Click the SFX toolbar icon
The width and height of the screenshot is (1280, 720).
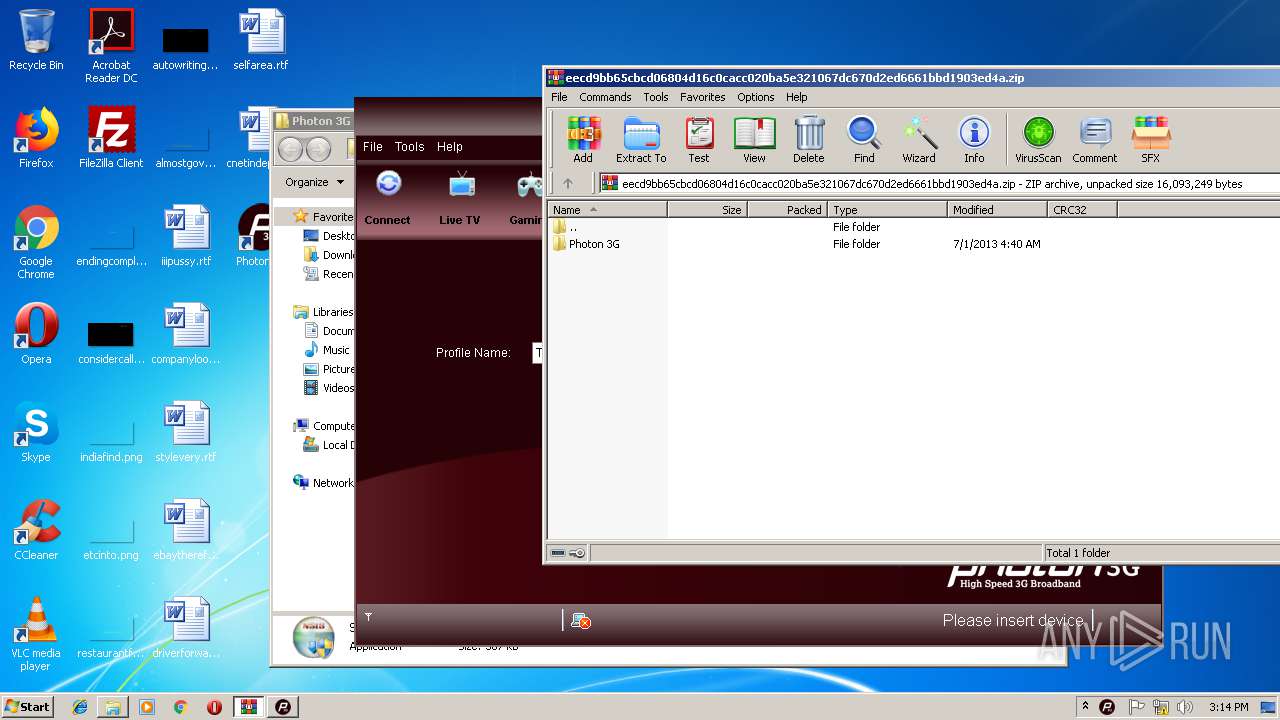click(1151, 139)
